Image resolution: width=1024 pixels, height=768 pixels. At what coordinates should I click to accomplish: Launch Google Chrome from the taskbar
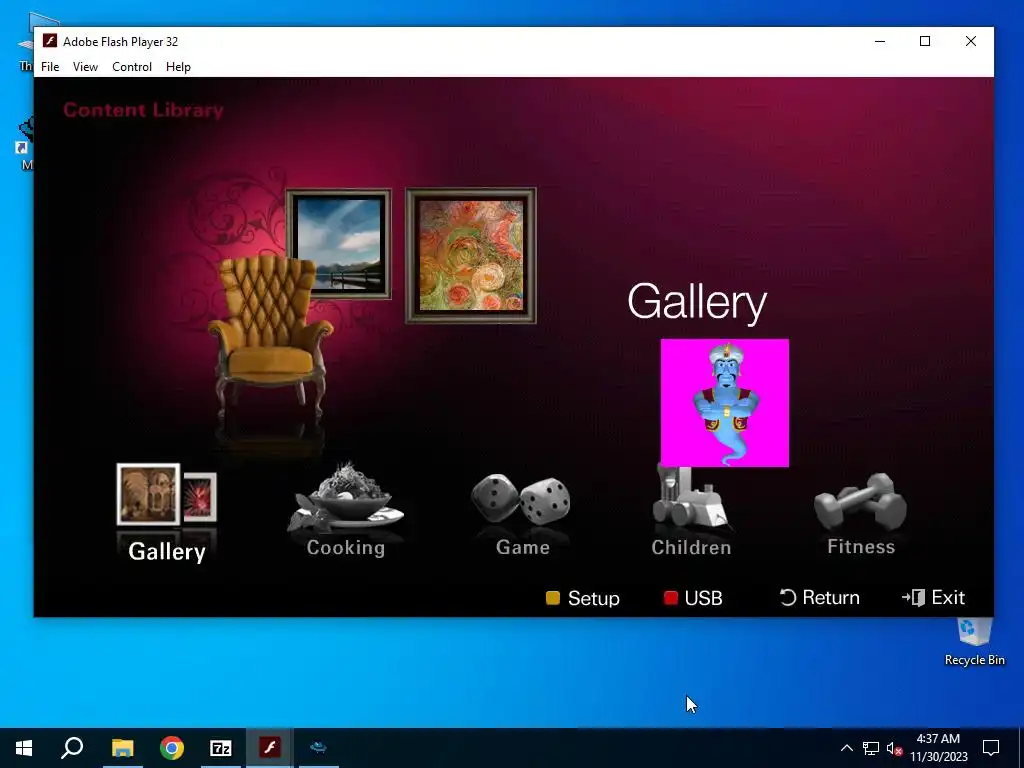[172, 748]
